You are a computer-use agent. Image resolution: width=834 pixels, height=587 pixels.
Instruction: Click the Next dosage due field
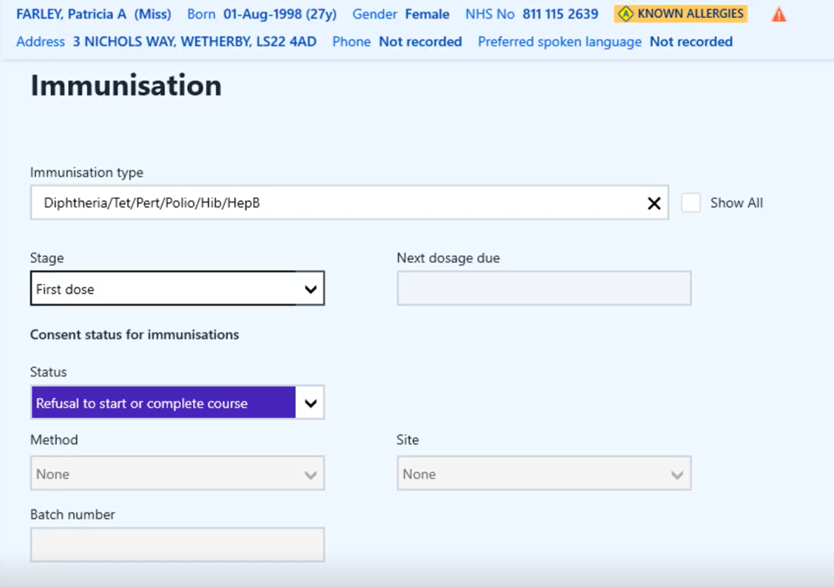click(x=544, y=288)
